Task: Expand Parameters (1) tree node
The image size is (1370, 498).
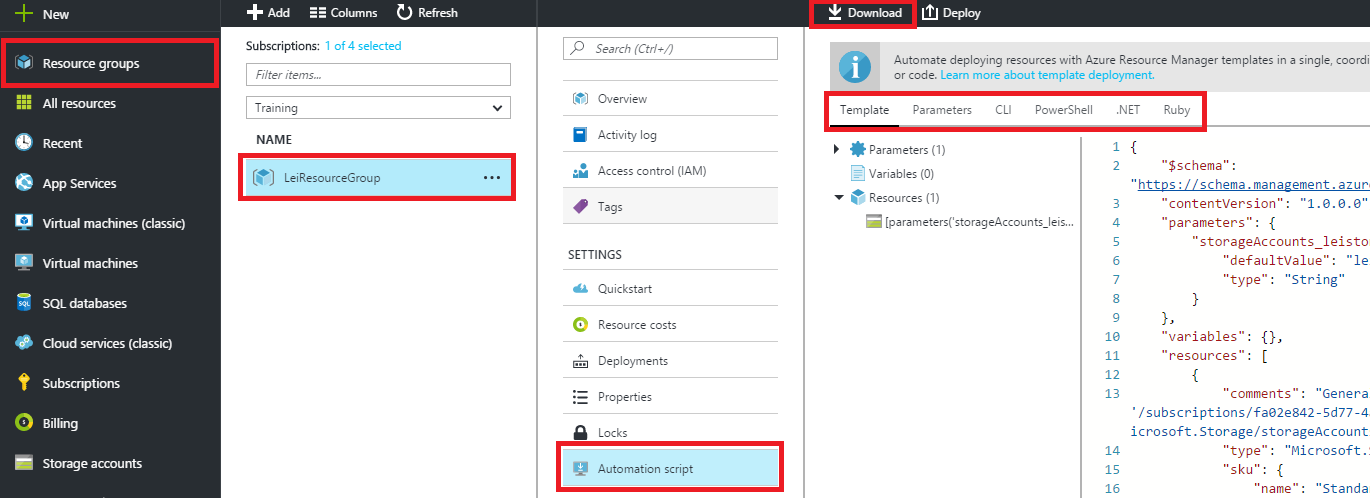Action: tap(836, 150)
